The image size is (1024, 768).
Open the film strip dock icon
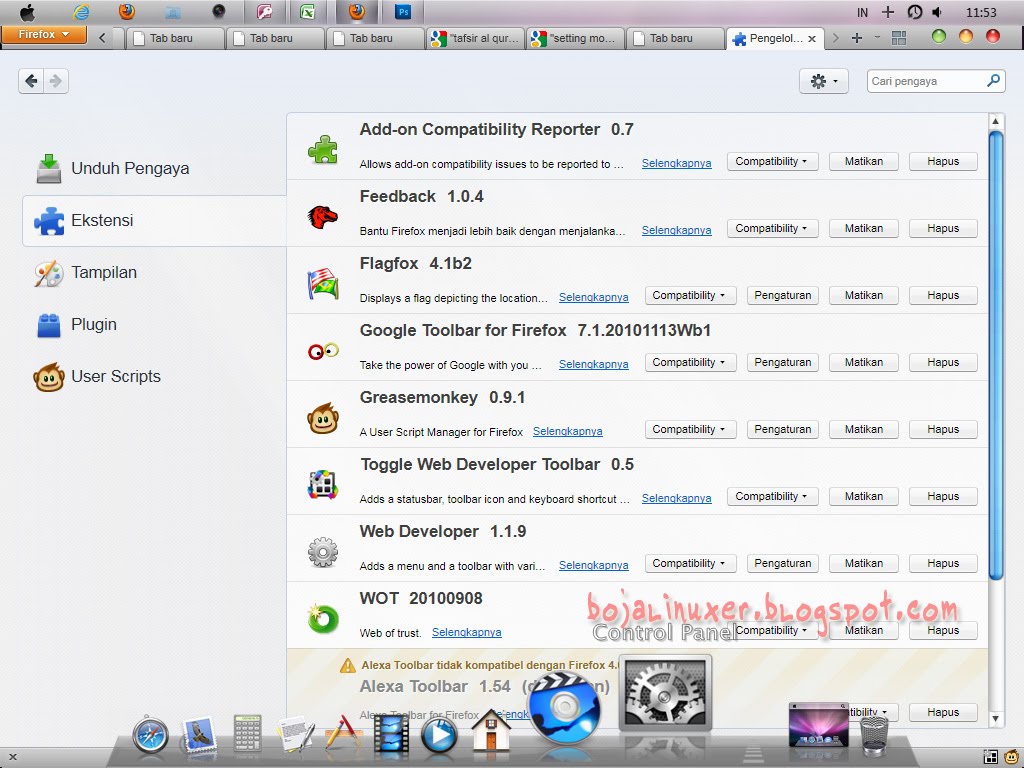(391, 735)
